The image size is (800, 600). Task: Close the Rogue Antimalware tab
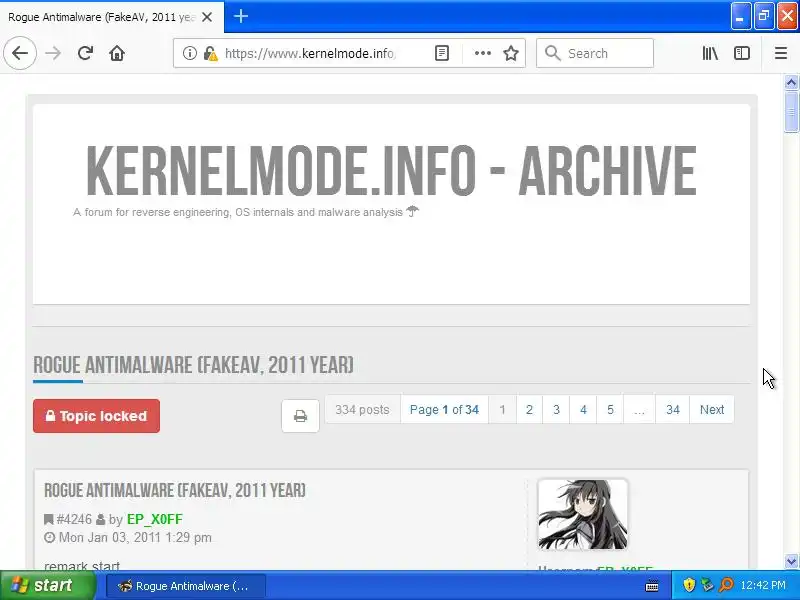pyautogui.click(x=207, y=17)
